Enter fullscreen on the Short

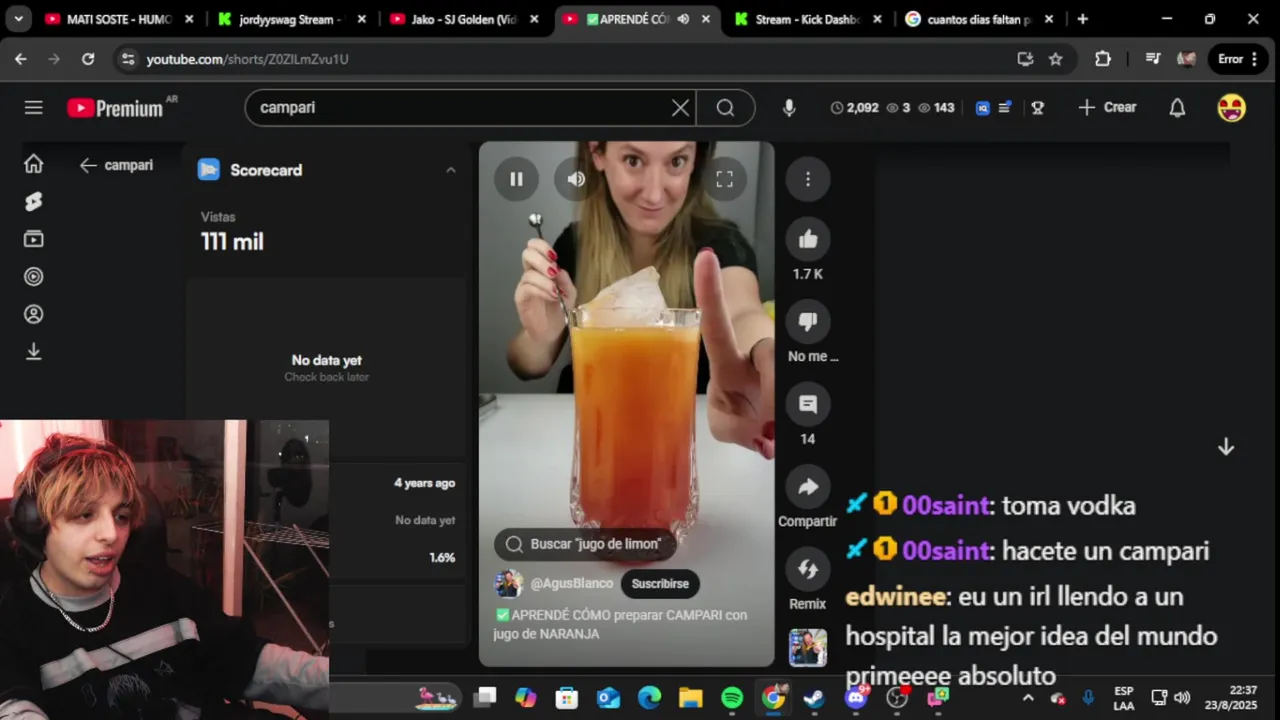click(x=725, y=179)
